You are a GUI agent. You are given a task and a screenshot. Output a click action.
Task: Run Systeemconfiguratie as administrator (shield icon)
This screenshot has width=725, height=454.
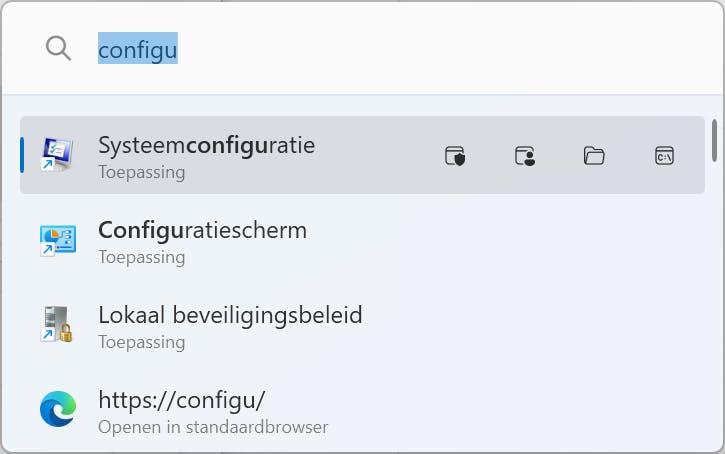point(455,155)
